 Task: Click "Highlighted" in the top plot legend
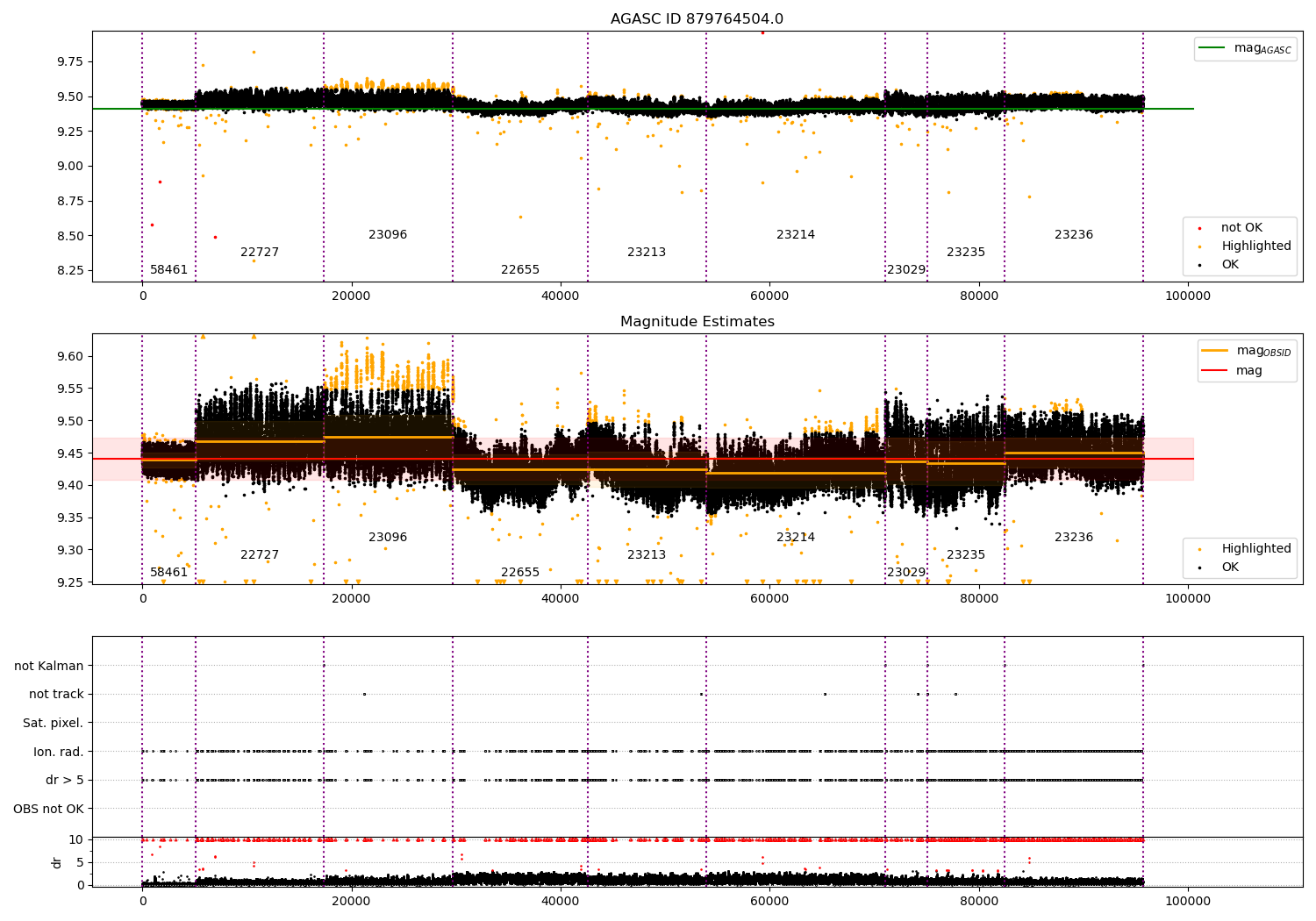click(1256, 246)
